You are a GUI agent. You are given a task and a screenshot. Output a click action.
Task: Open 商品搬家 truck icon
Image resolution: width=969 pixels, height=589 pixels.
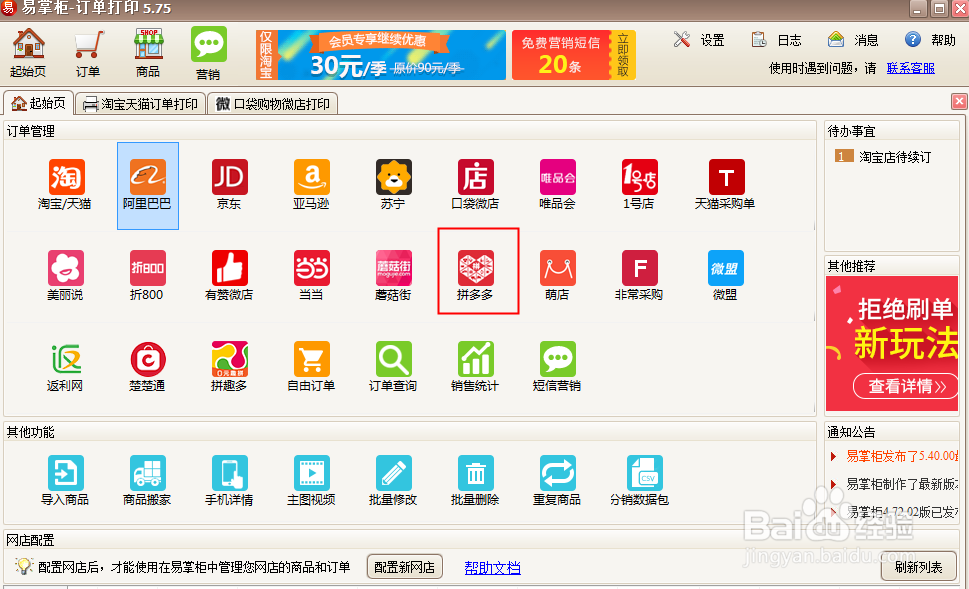(x=147, y=481)
